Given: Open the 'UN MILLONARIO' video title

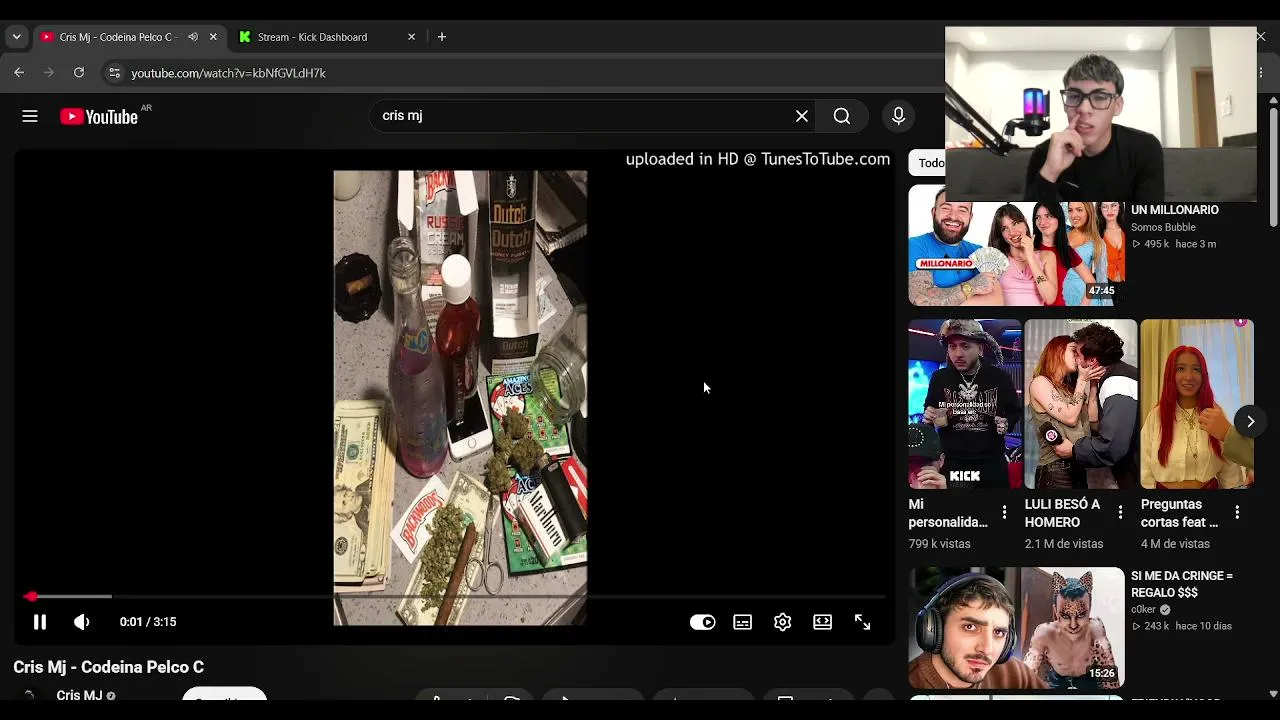Looking at the screenshot, I should coord(1175,210).
